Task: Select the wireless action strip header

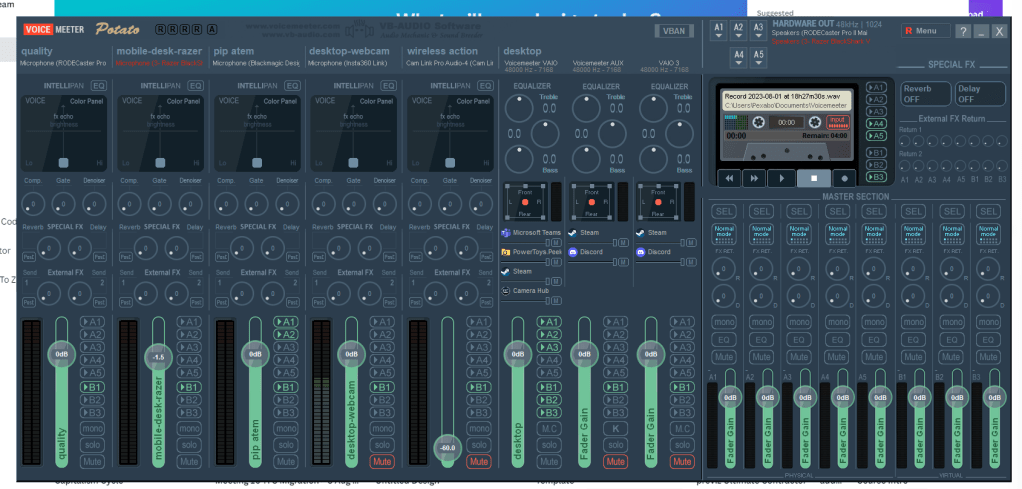Action: 443,51
